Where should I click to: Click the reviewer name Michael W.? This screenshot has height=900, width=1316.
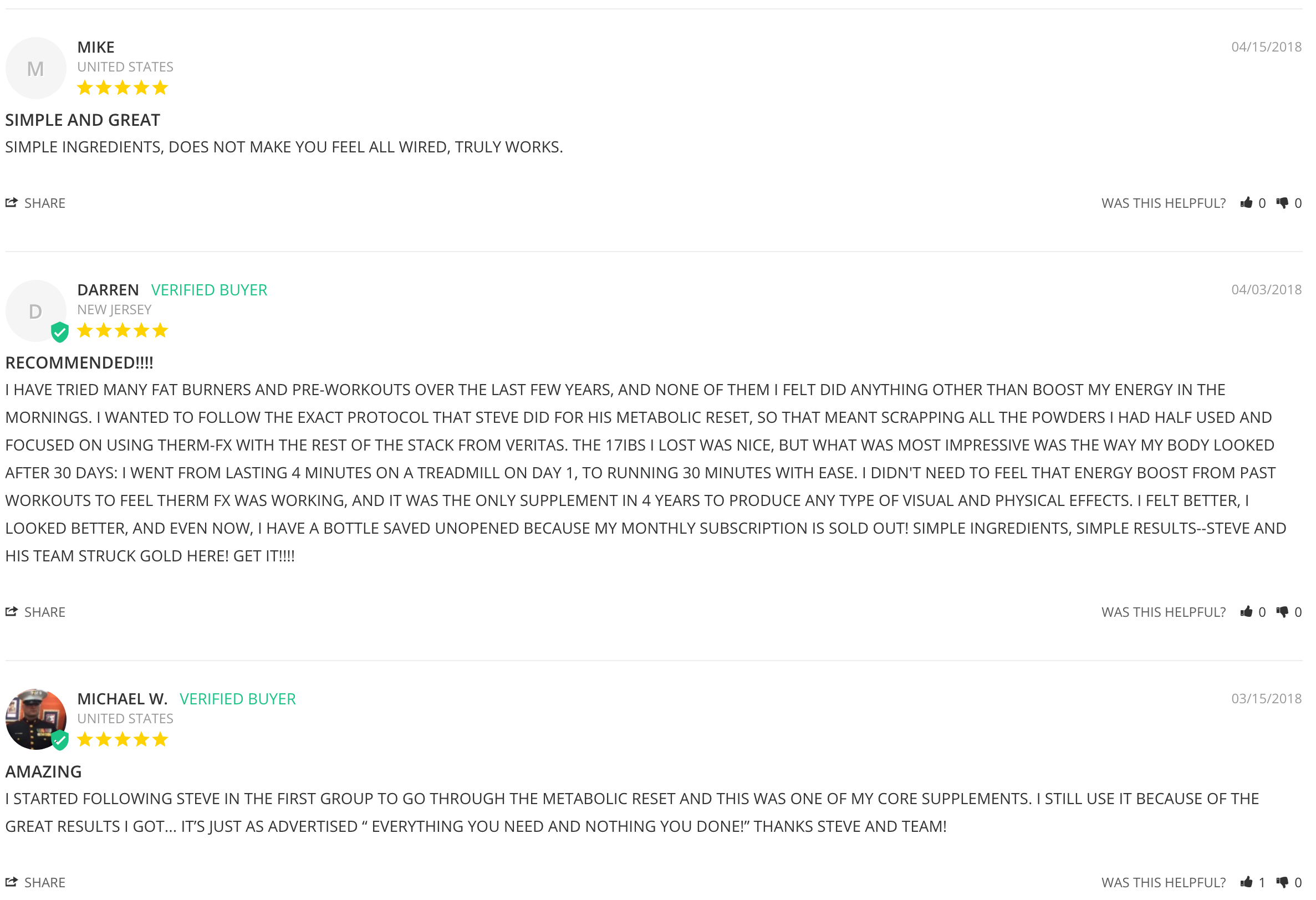(123, 699)
